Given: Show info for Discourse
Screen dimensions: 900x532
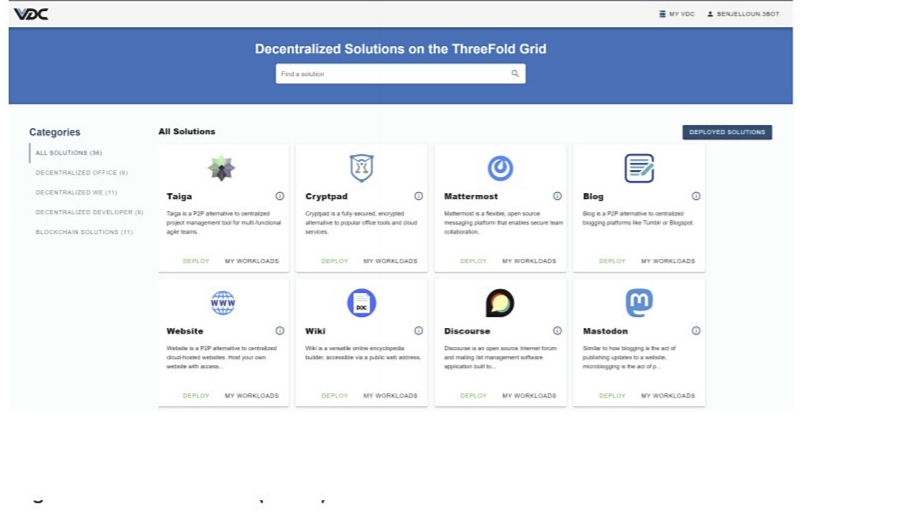Looking at the screenshot, I should point(557,331).
